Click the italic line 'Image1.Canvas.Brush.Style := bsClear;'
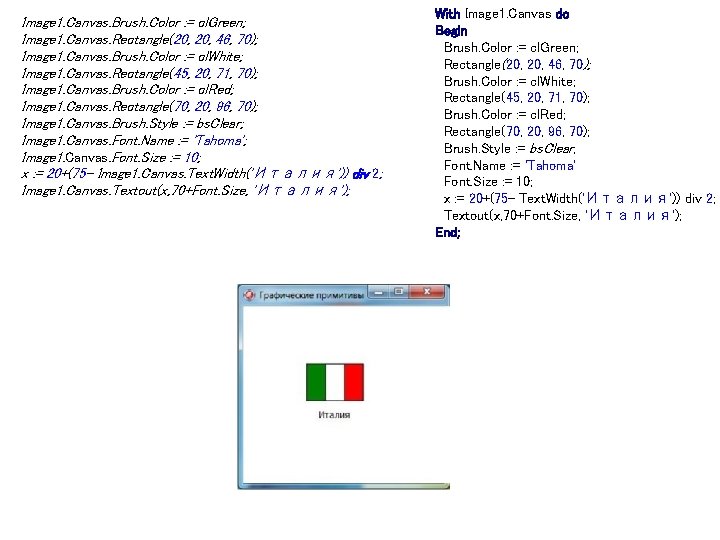 click(x=133, y=124)
